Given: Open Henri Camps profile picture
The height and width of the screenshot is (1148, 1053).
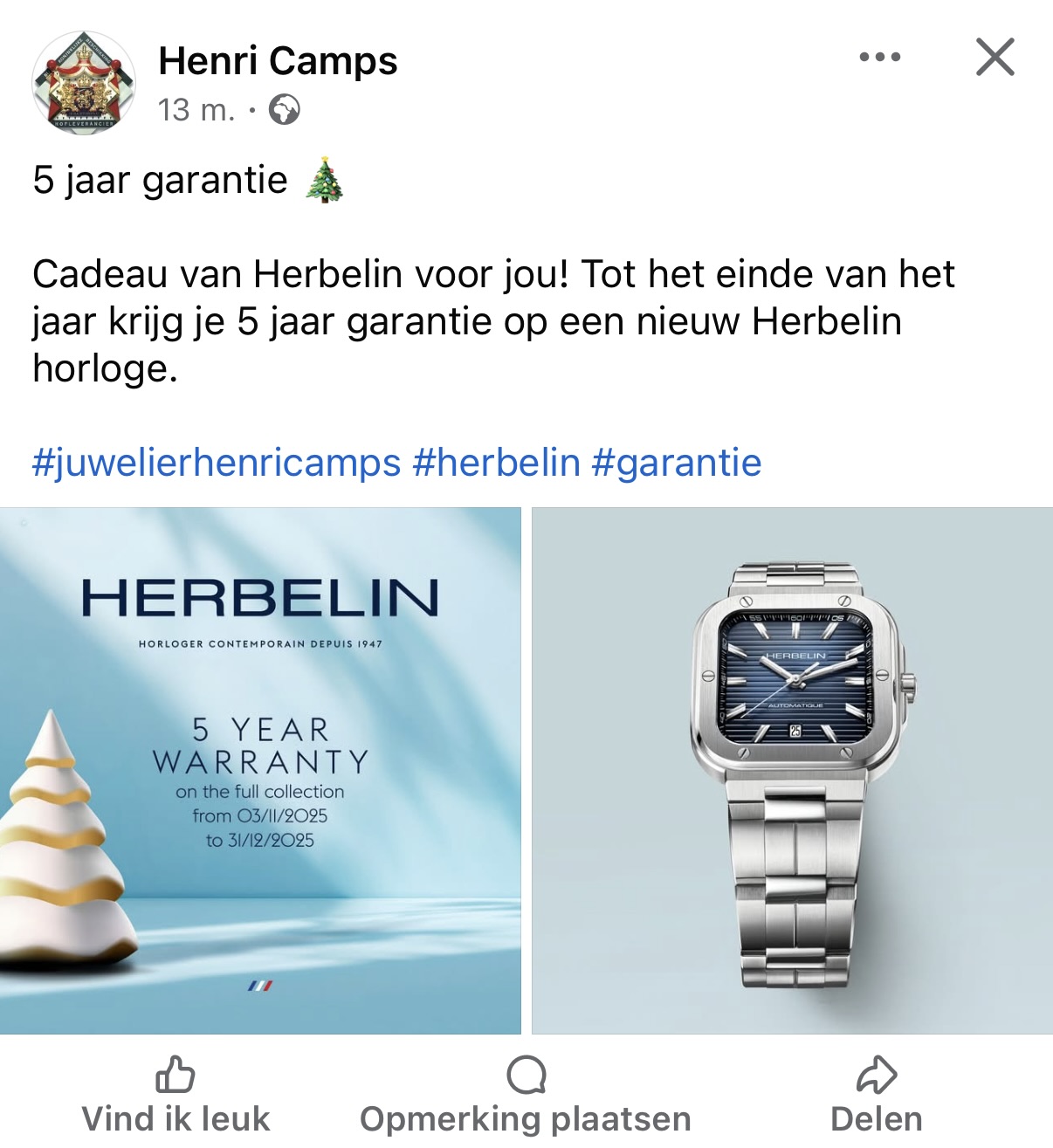Looking at the screenshot, I should [84, 83].
